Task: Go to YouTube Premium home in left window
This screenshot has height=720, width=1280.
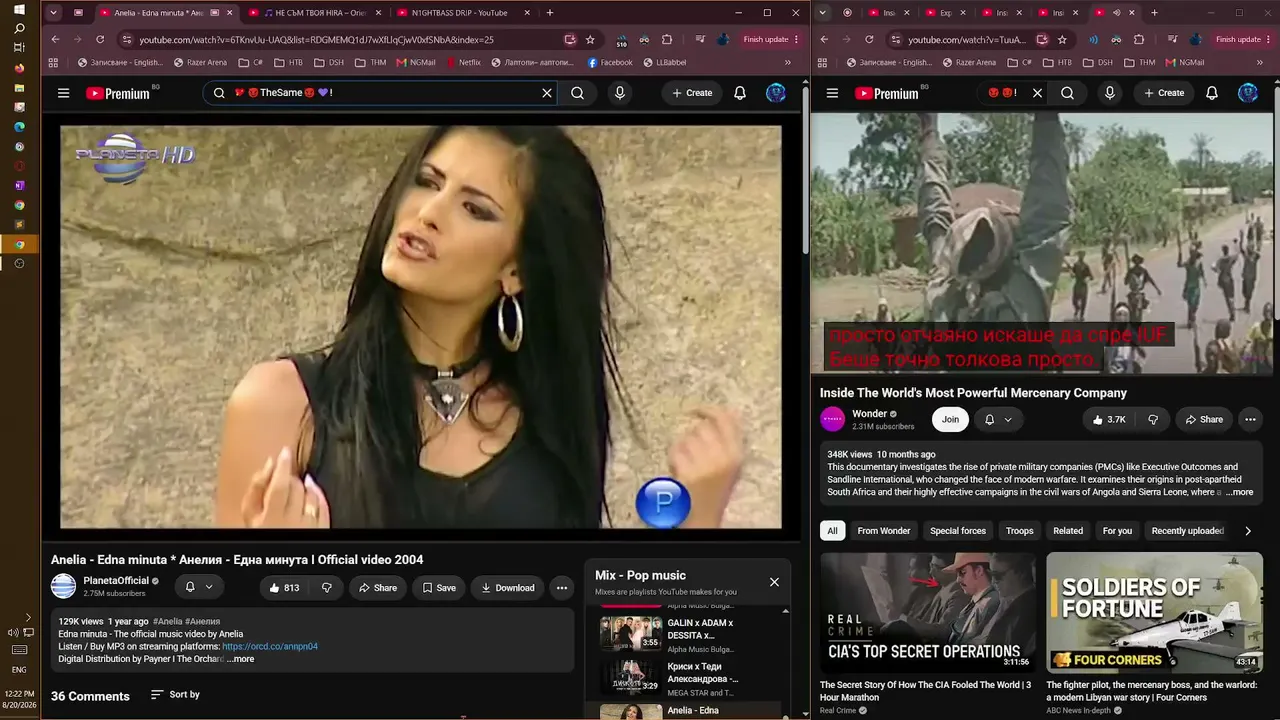Action: (x=118, y=93)
